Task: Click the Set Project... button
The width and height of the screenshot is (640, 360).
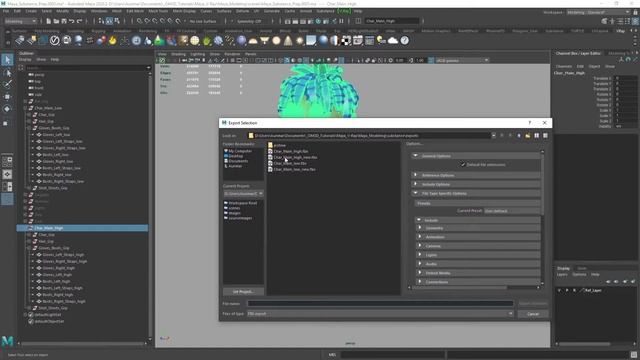Action: pos(243,291)
